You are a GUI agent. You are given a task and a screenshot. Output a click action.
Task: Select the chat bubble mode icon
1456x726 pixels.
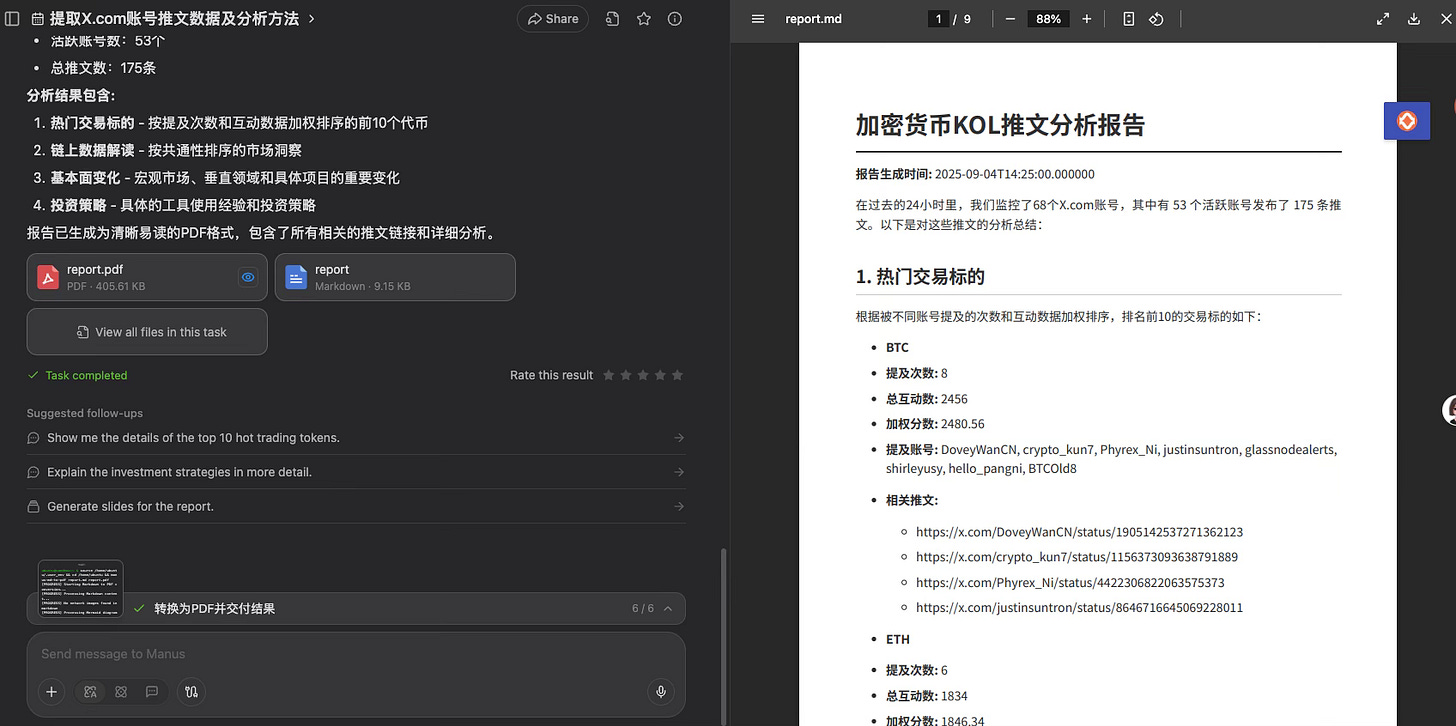pos(152,691)
